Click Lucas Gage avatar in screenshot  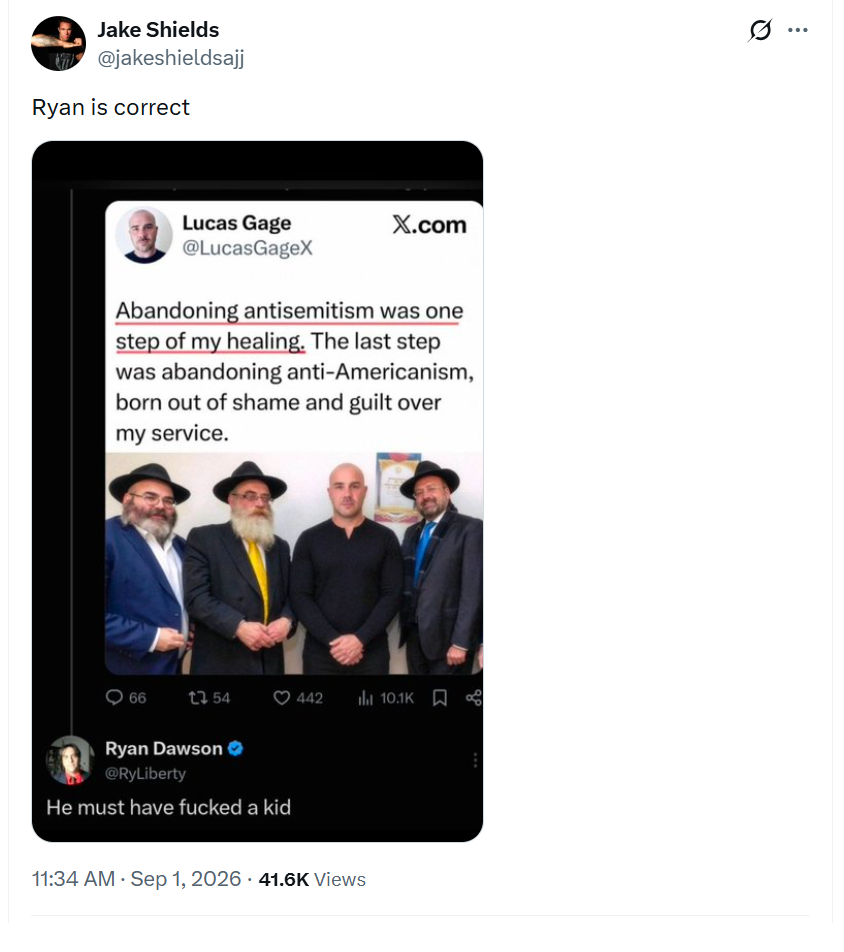tap(144, 235)
